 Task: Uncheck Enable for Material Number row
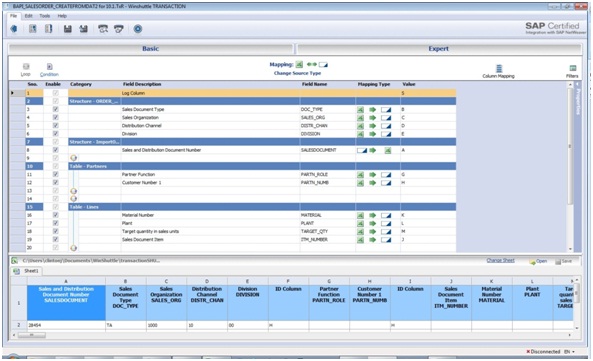pos(56,215)
